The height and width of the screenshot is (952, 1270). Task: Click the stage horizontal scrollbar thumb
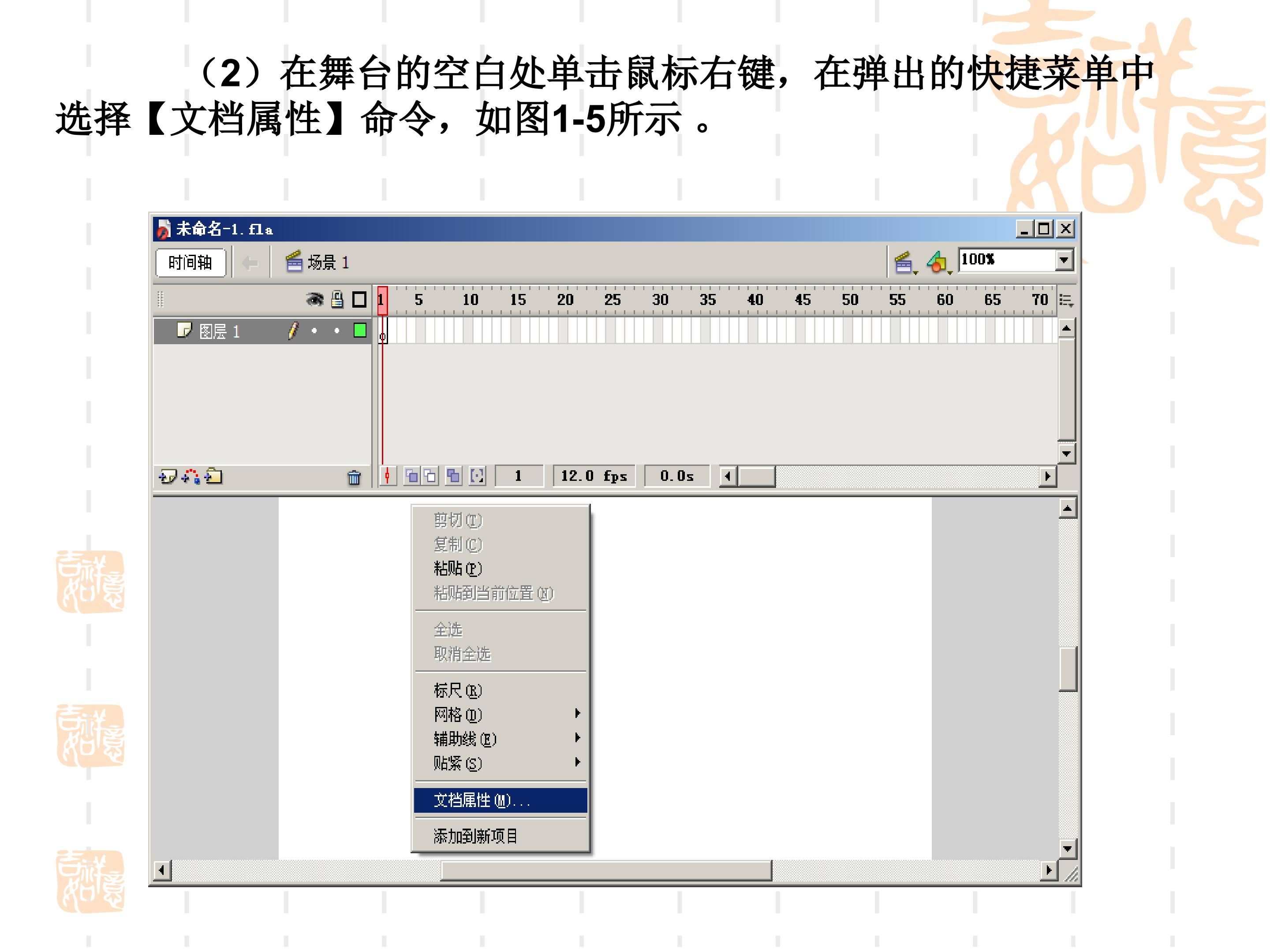pyautogui.click(x=606, y=870)
